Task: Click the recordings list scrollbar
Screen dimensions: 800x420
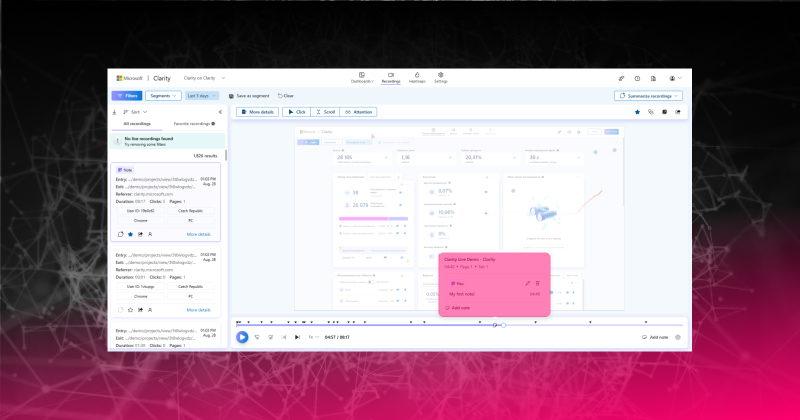Action: click(226, 155)
